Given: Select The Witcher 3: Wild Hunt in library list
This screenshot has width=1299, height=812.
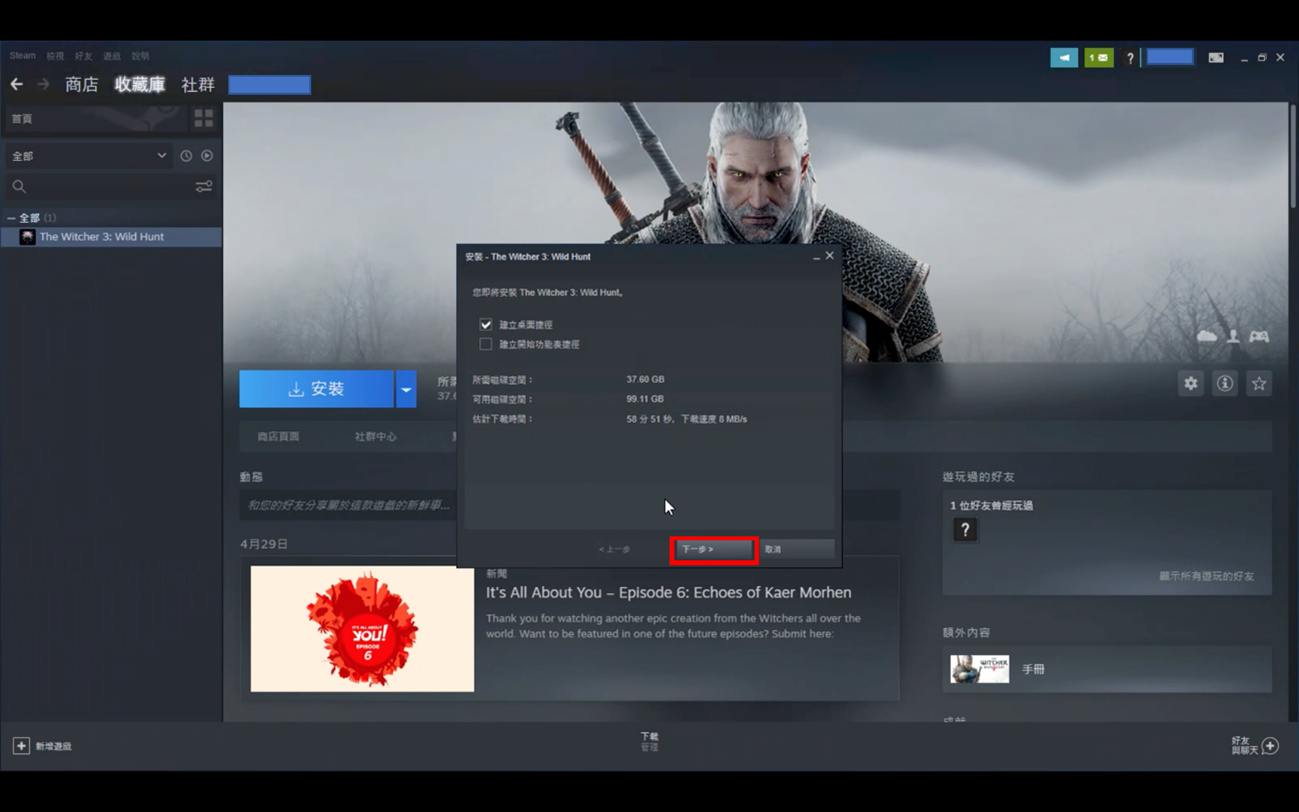Looking at the screenshot, I should pyautogui.click(x=101, y=237).
